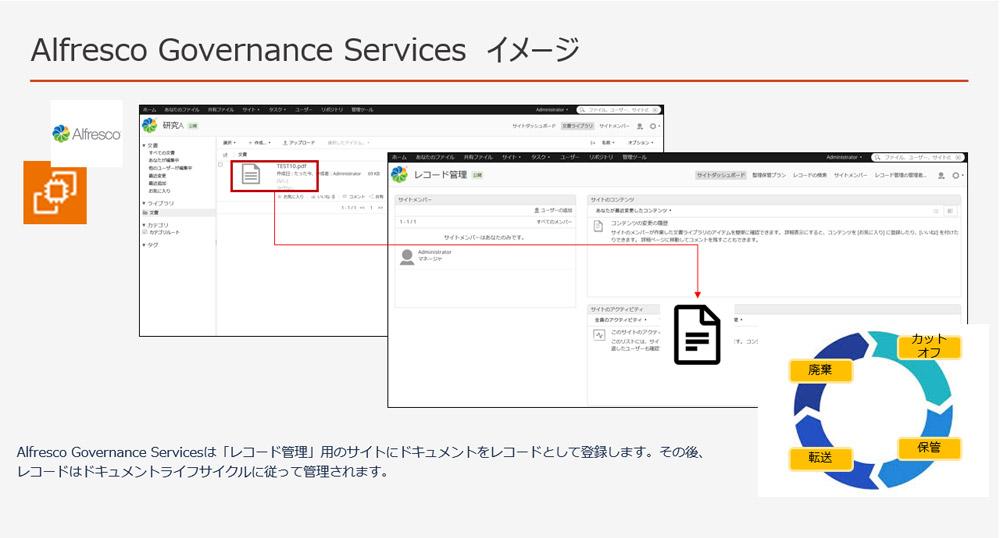The height and width of the screenshot is (538, 1000).
Task: Click the gear icon in レコード管理 header
Action: click(x=956, y=175)
